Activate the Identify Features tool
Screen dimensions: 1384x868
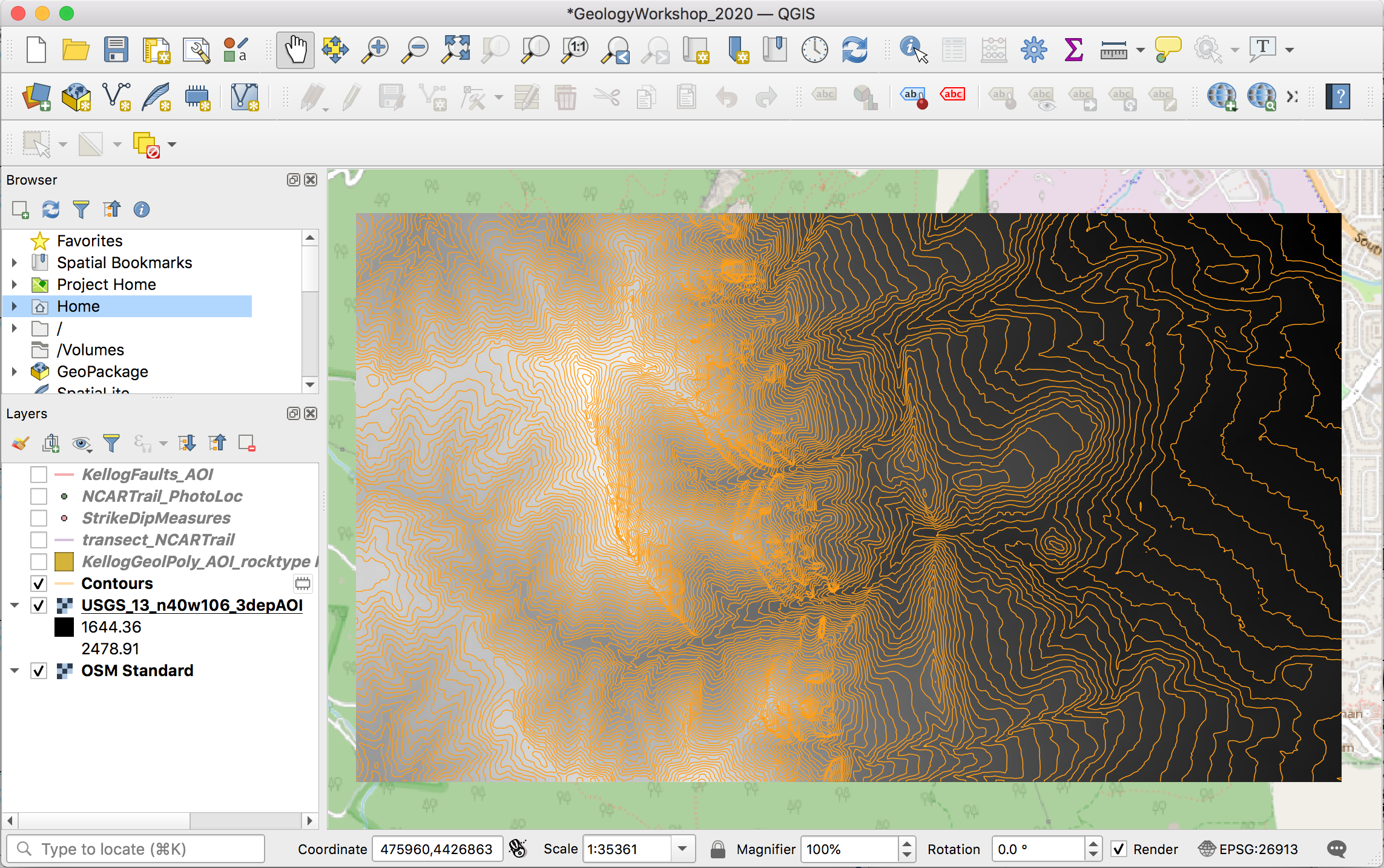click(913, 50)
